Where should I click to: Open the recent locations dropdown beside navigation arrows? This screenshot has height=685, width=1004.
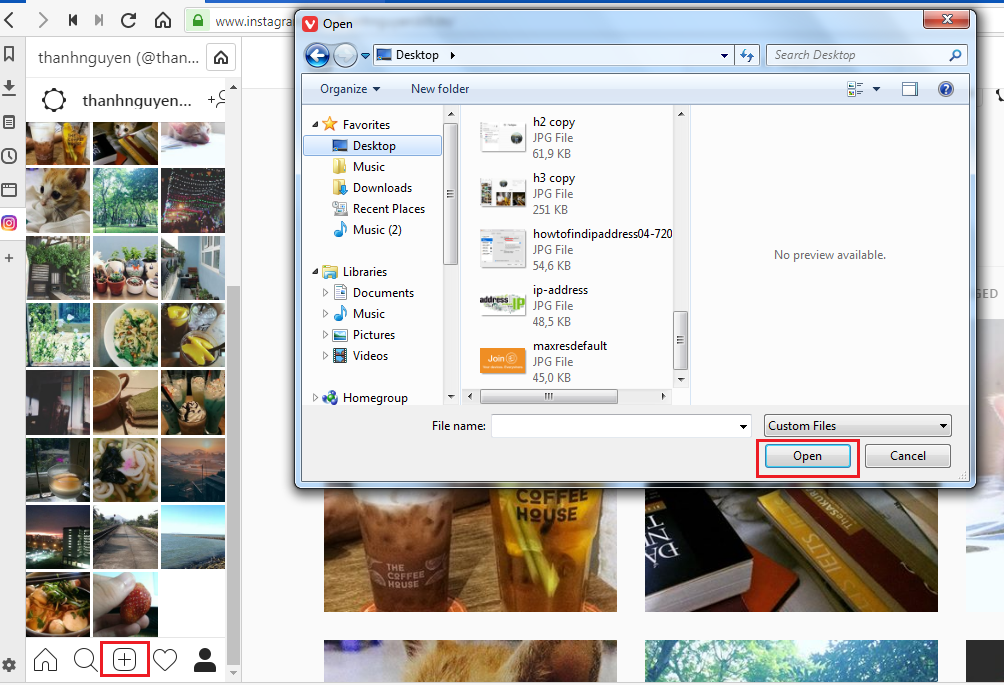pos(365,56)
